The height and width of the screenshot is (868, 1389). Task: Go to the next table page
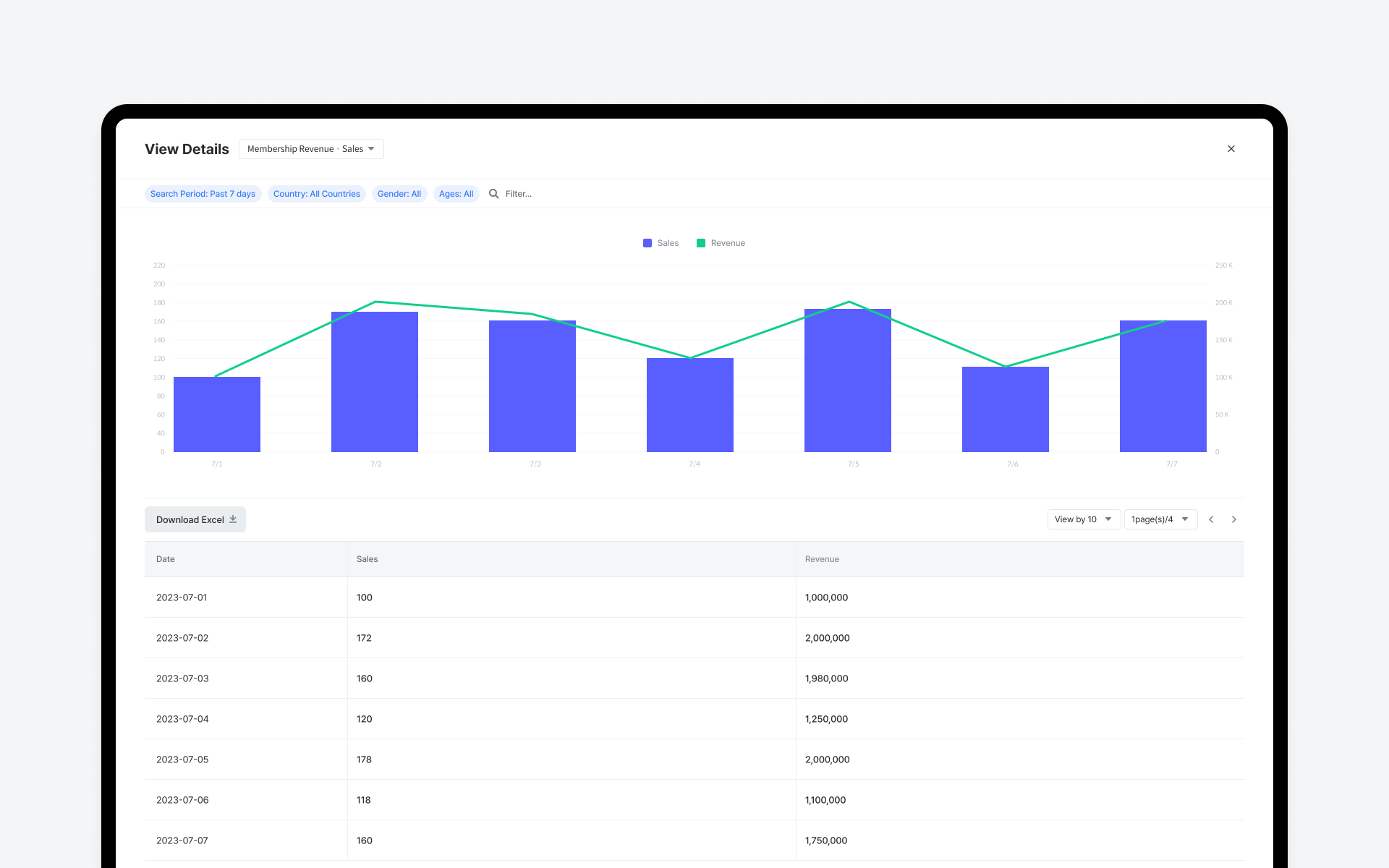point(1234,519)
